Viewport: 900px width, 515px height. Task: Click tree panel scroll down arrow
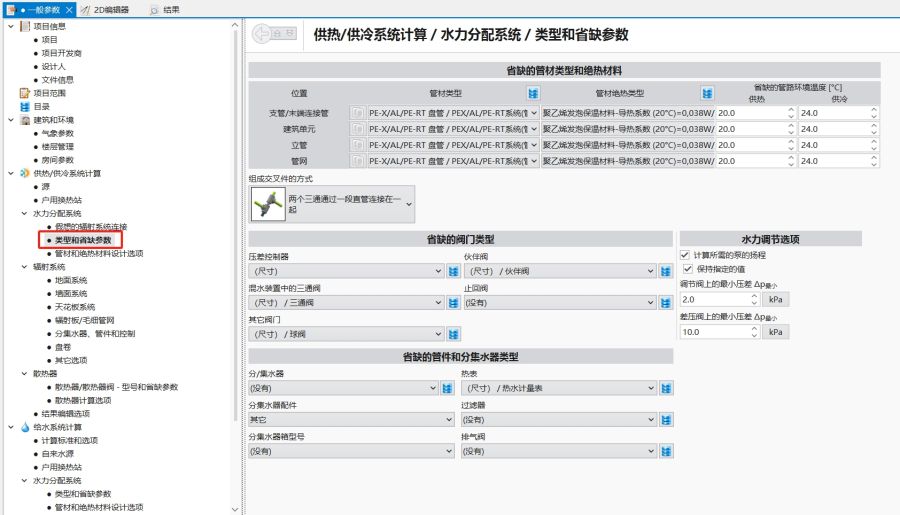point(235,509)
